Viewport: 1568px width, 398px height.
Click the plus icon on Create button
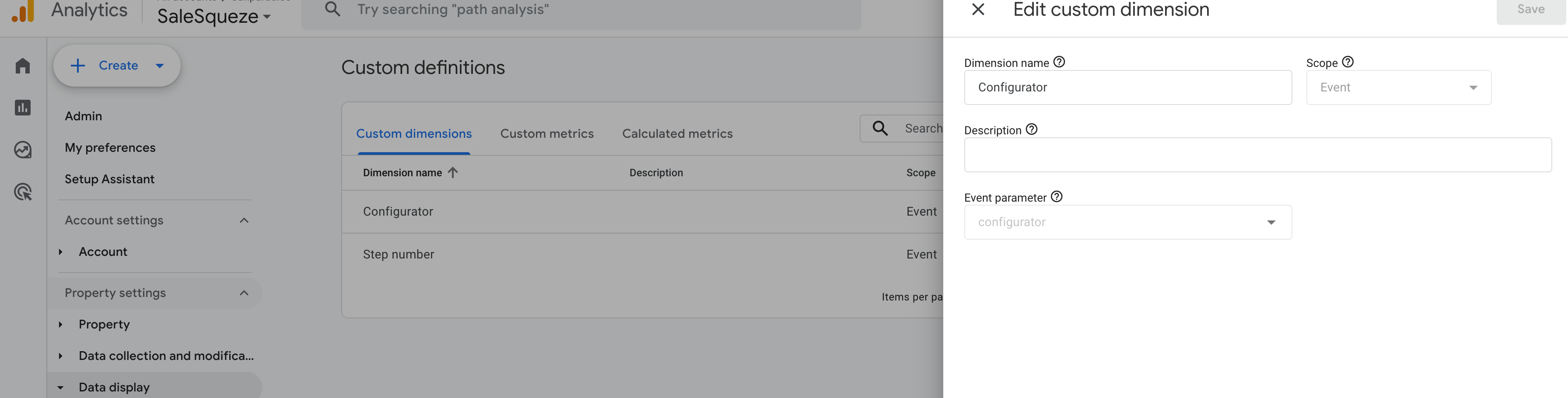[x=78, y=66]
